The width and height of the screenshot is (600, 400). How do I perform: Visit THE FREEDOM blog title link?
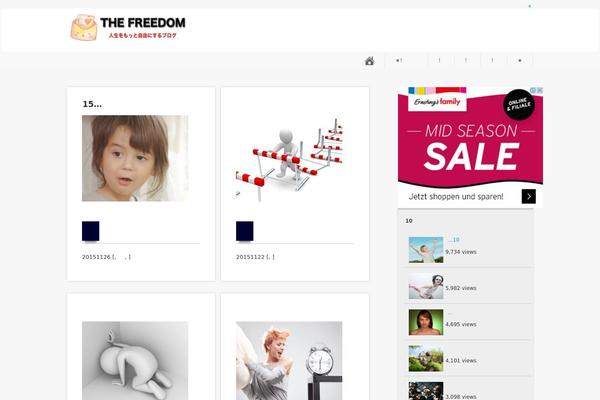(143, 23)
